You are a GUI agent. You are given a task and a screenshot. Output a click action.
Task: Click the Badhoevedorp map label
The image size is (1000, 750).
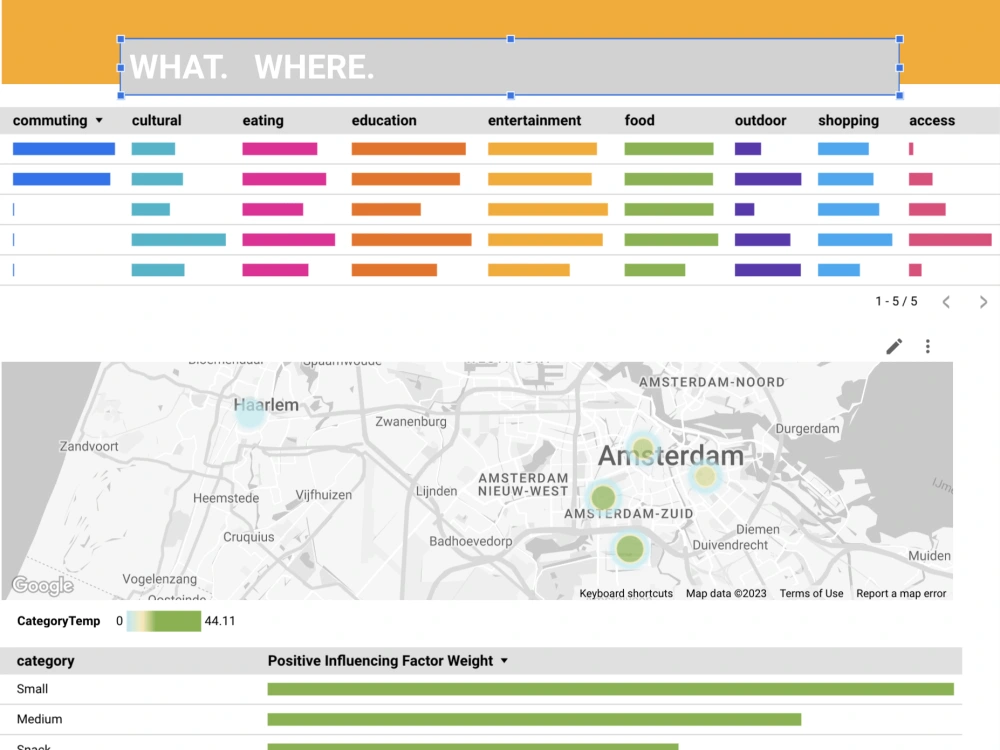pyautogui.click(x=471, y=541)
